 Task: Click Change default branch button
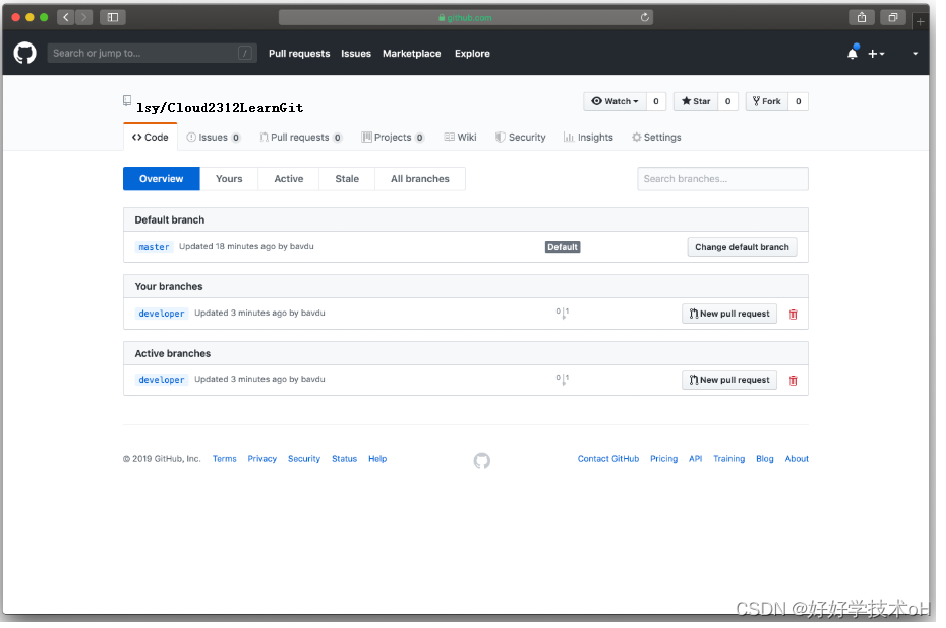tap(742, 247)
